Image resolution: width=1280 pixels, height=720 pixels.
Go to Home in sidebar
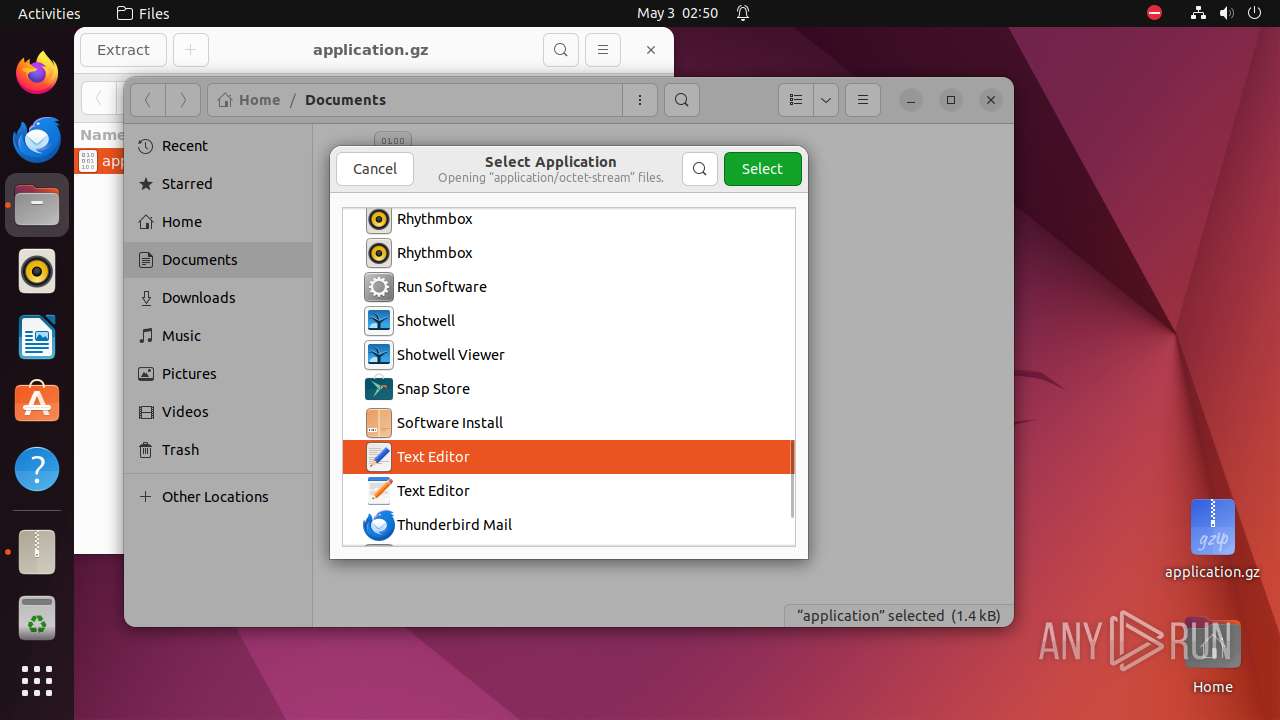tap(218, 222)
